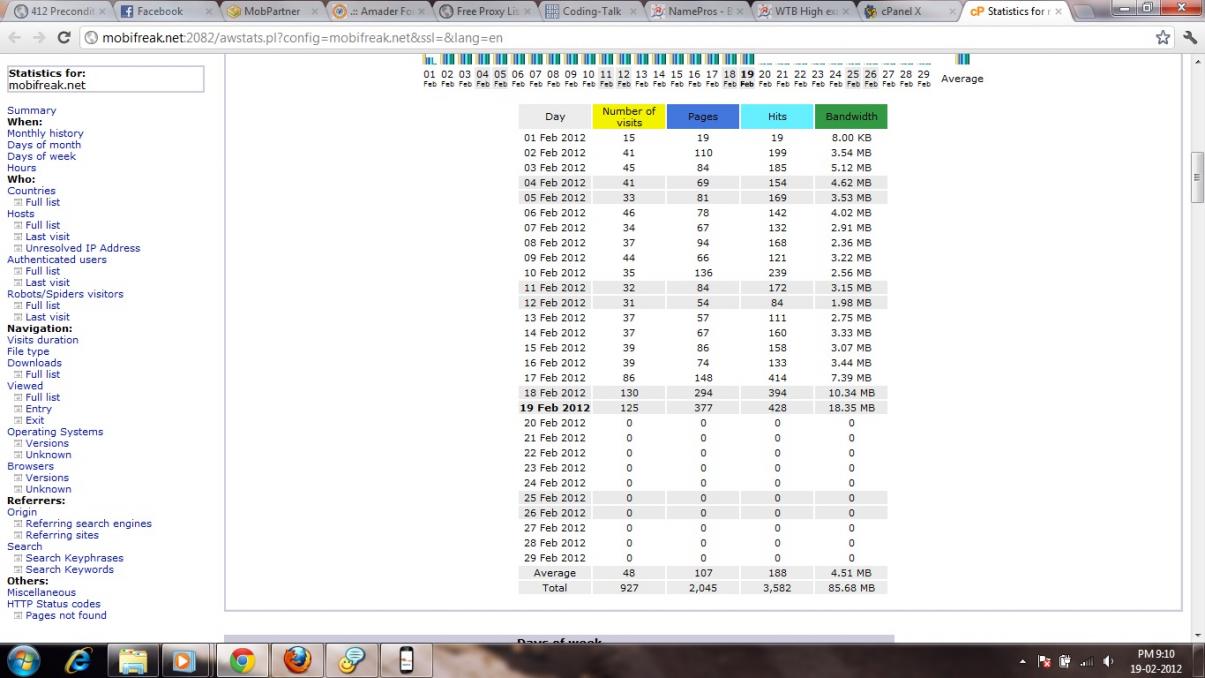Open the Monthly history link
The width and height of the screenshot is (1205, 678).
tap(45, 134)
